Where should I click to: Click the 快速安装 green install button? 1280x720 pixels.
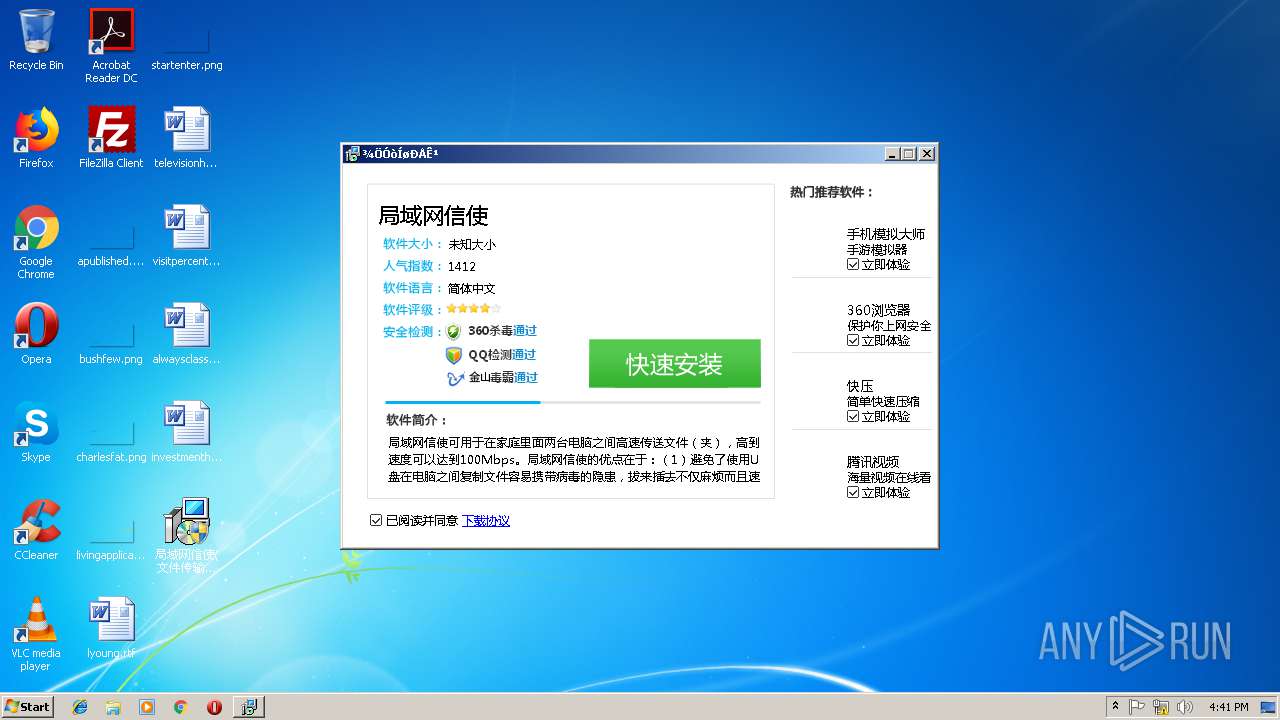[675, 363]
